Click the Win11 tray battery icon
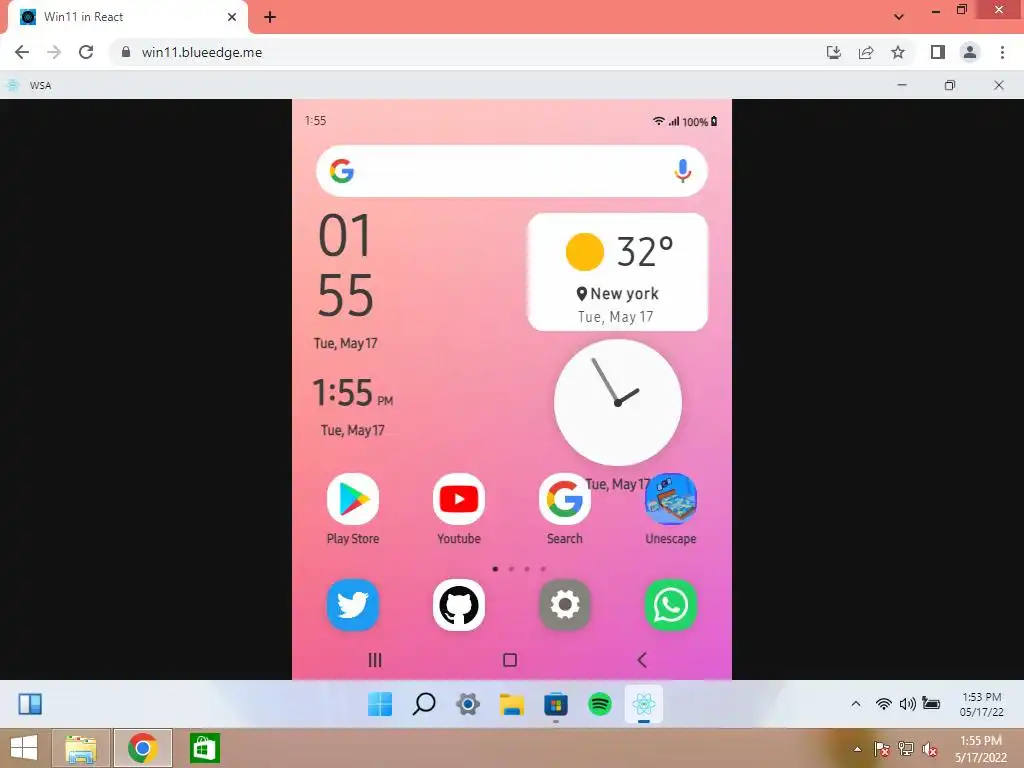This screenshot has width=1024, height=768. (x=931, y=703)
